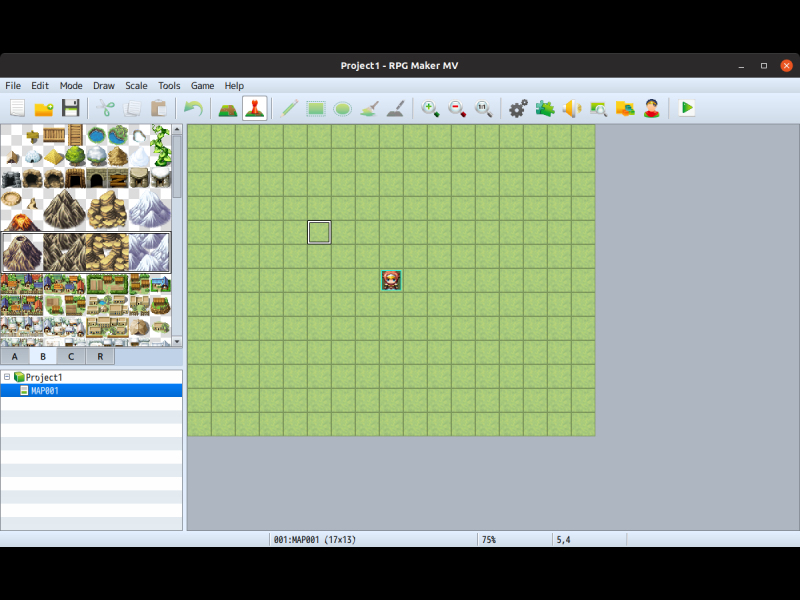This screenshot has height=600, width=800.
Task: Click the tileset palette down scroll arrow
Action: pyautogui.click(x=177, y=340)
